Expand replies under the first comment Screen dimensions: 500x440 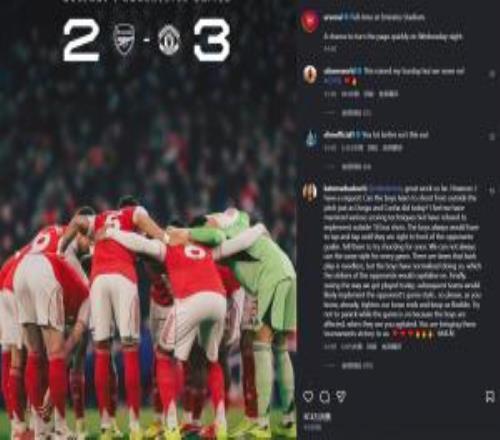pyautogui.click(x=356, y=113)
